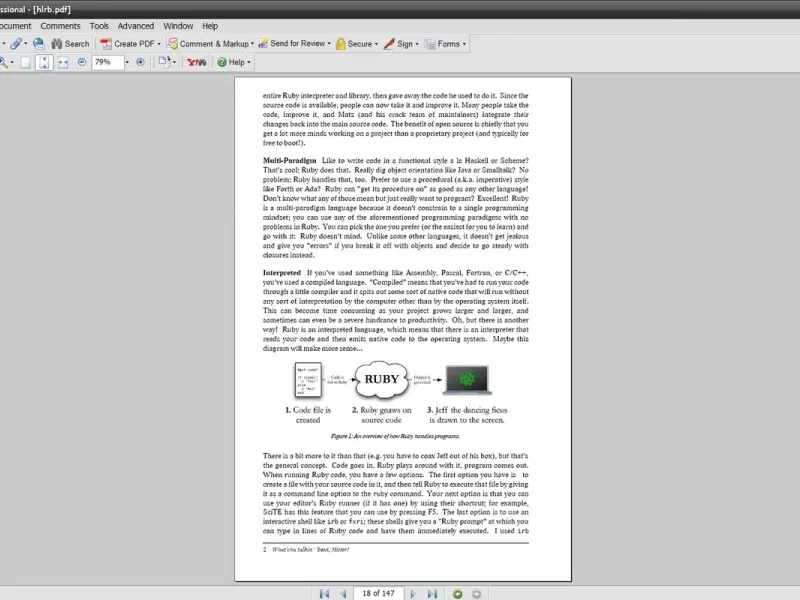The height and width of the screenshot is (600, 800).
Task: Open the Help menu in menu bar
Action: coord(210,26)
